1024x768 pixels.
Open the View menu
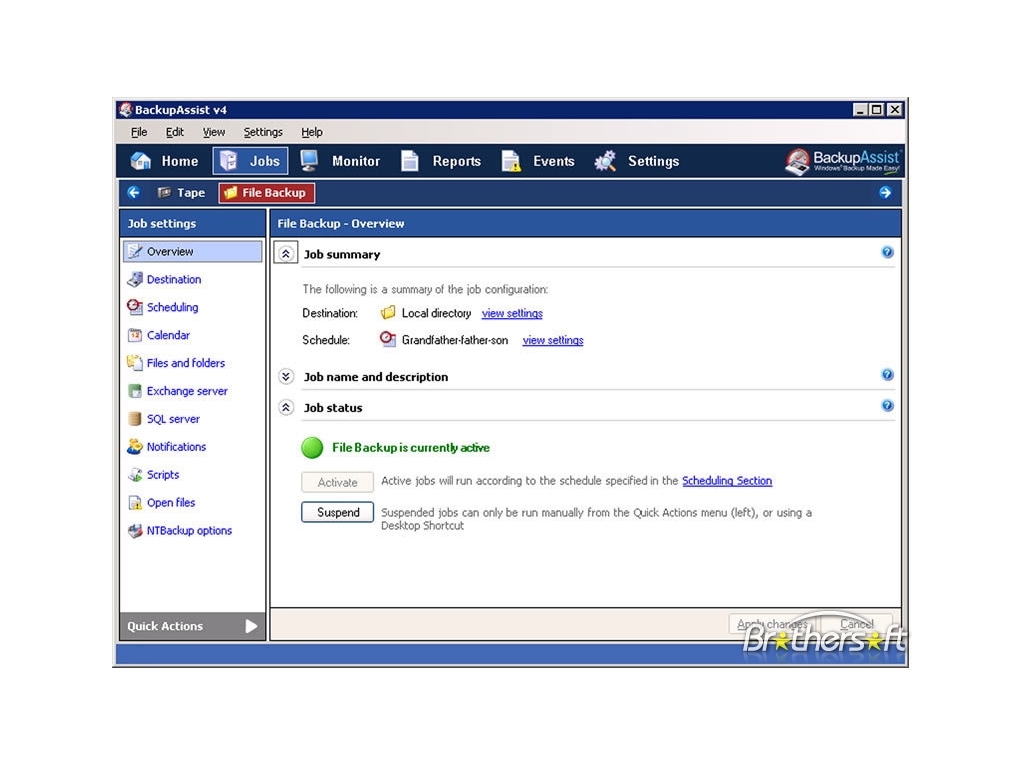tap(214, 132)
